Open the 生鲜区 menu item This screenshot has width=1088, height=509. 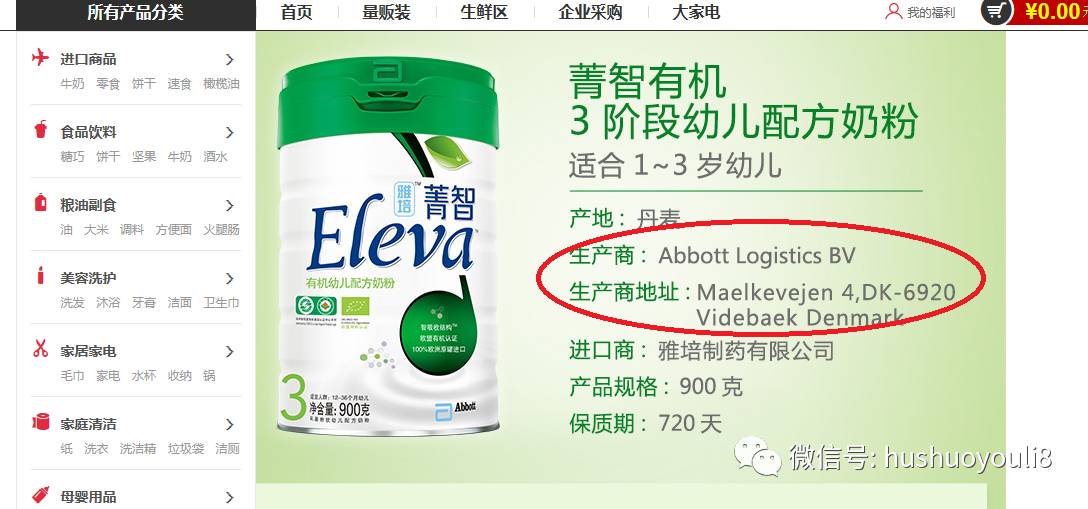coord(484,12)
